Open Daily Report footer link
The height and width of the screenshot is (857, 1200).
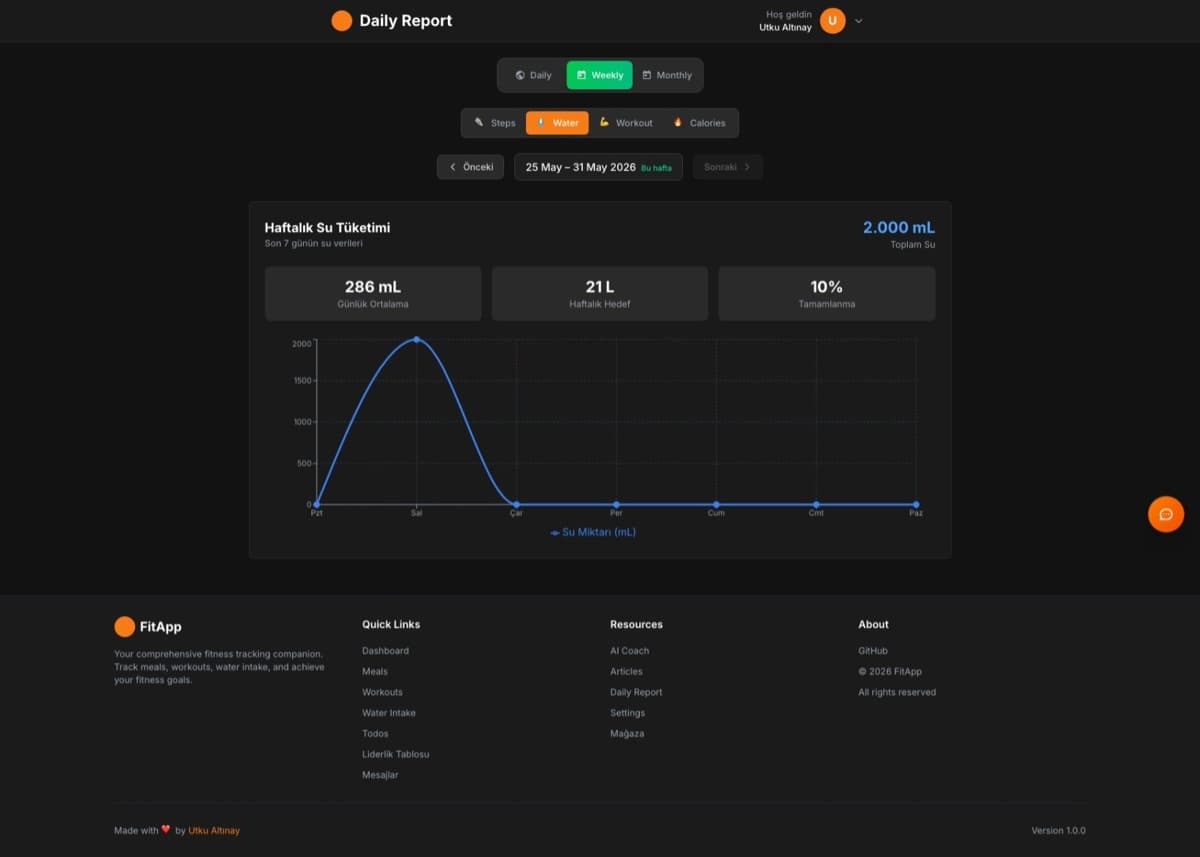point(636,692)
